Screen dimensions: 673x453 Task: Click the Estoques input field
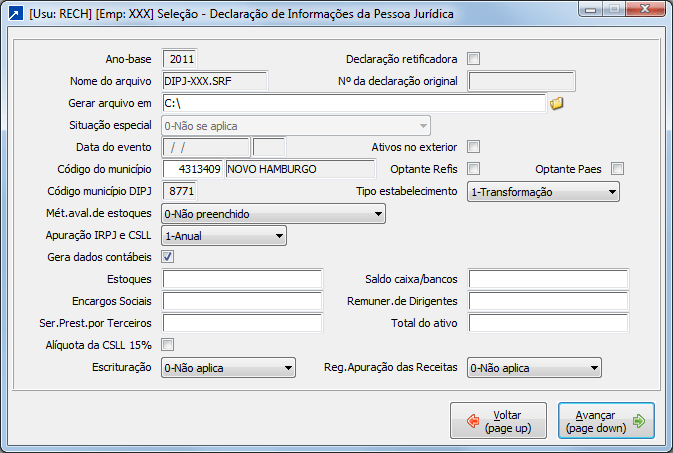pyautogui.click(x=242, y=279)
